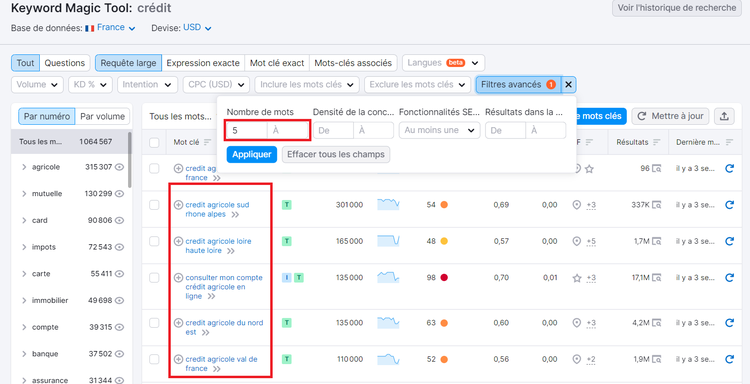
Task: Open the Au moins une dropdown
Action: click(439, 130)
